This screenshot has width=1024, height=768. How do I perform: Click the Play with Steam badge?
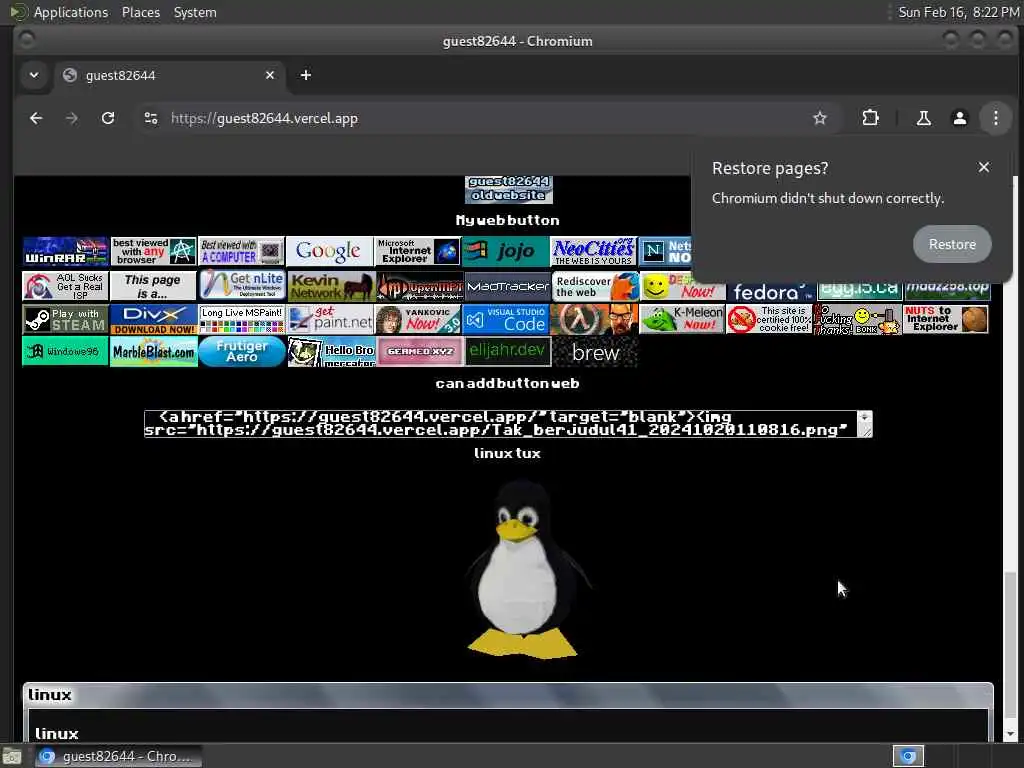click(65, 319)
